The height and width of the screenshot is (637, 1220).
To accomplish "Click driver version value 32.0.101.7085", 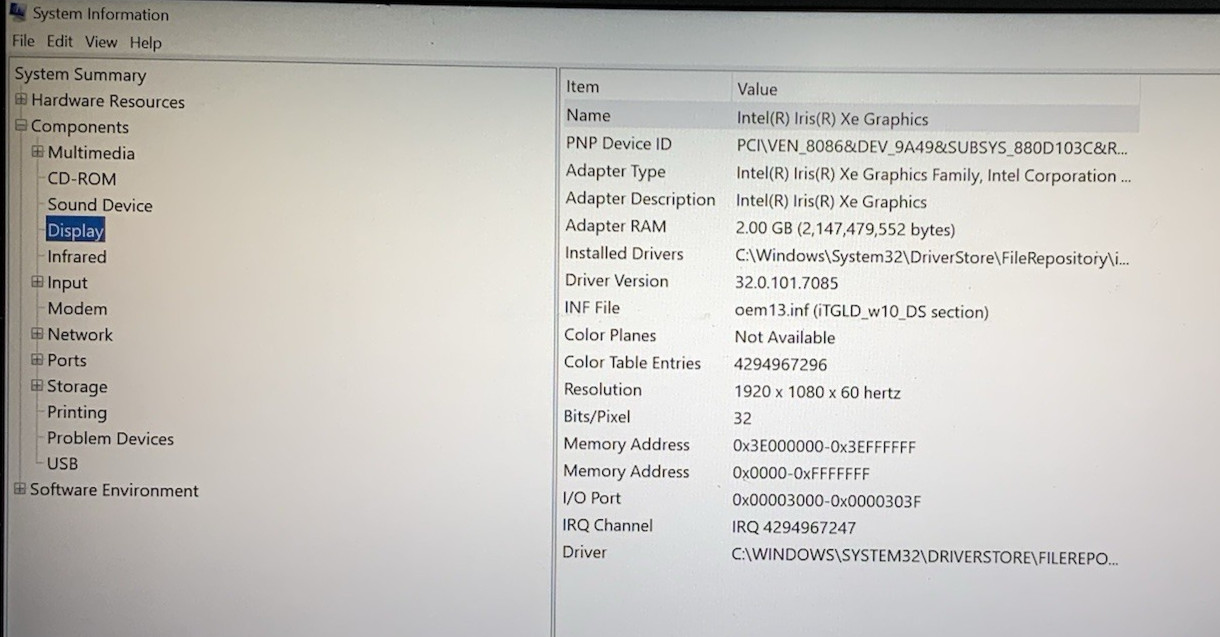I will (786, 283).
